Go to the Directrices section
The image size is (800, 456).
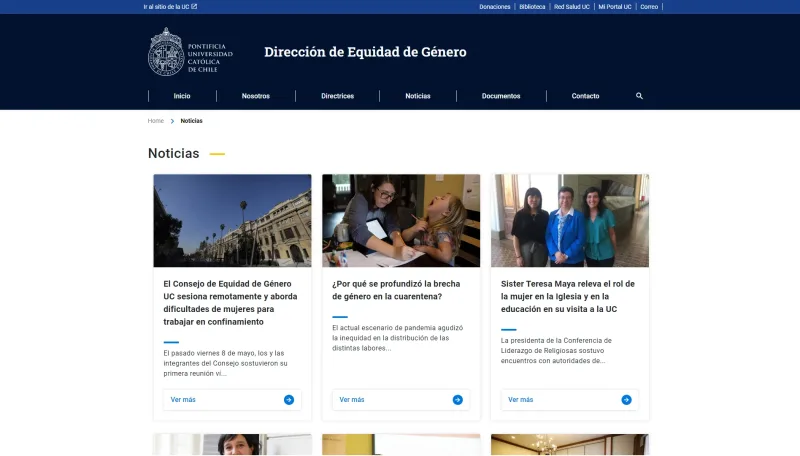(x=337, y=96)
